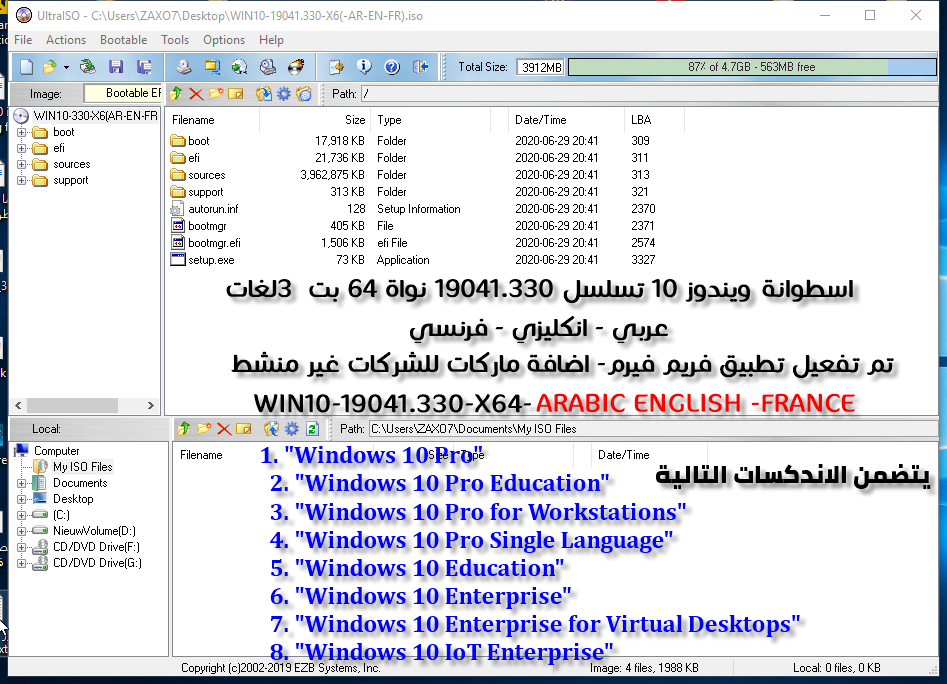Sort image files by Size column header
This screenshot has height=684, width=947.
pos(316,120)
